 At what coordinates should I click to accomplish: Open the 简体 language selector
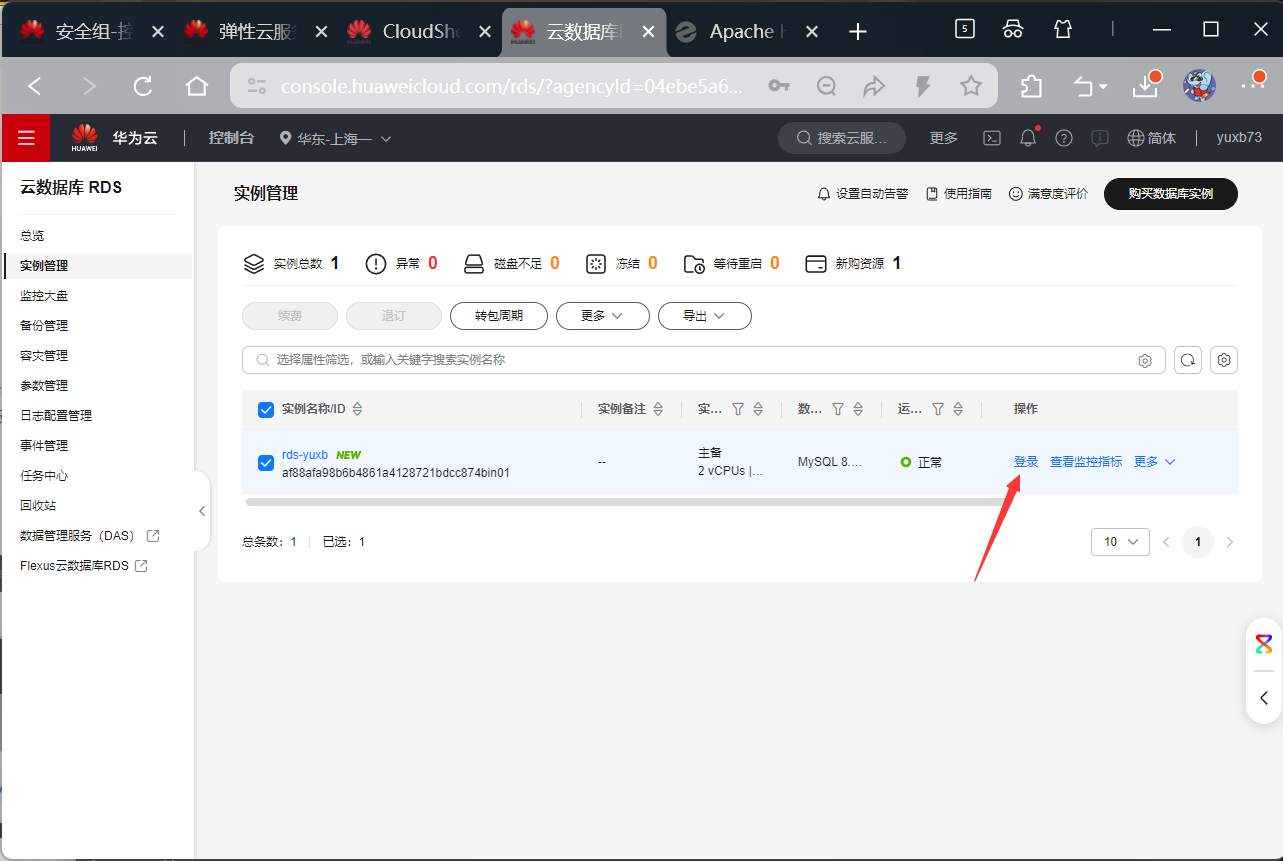[1151, 138]
